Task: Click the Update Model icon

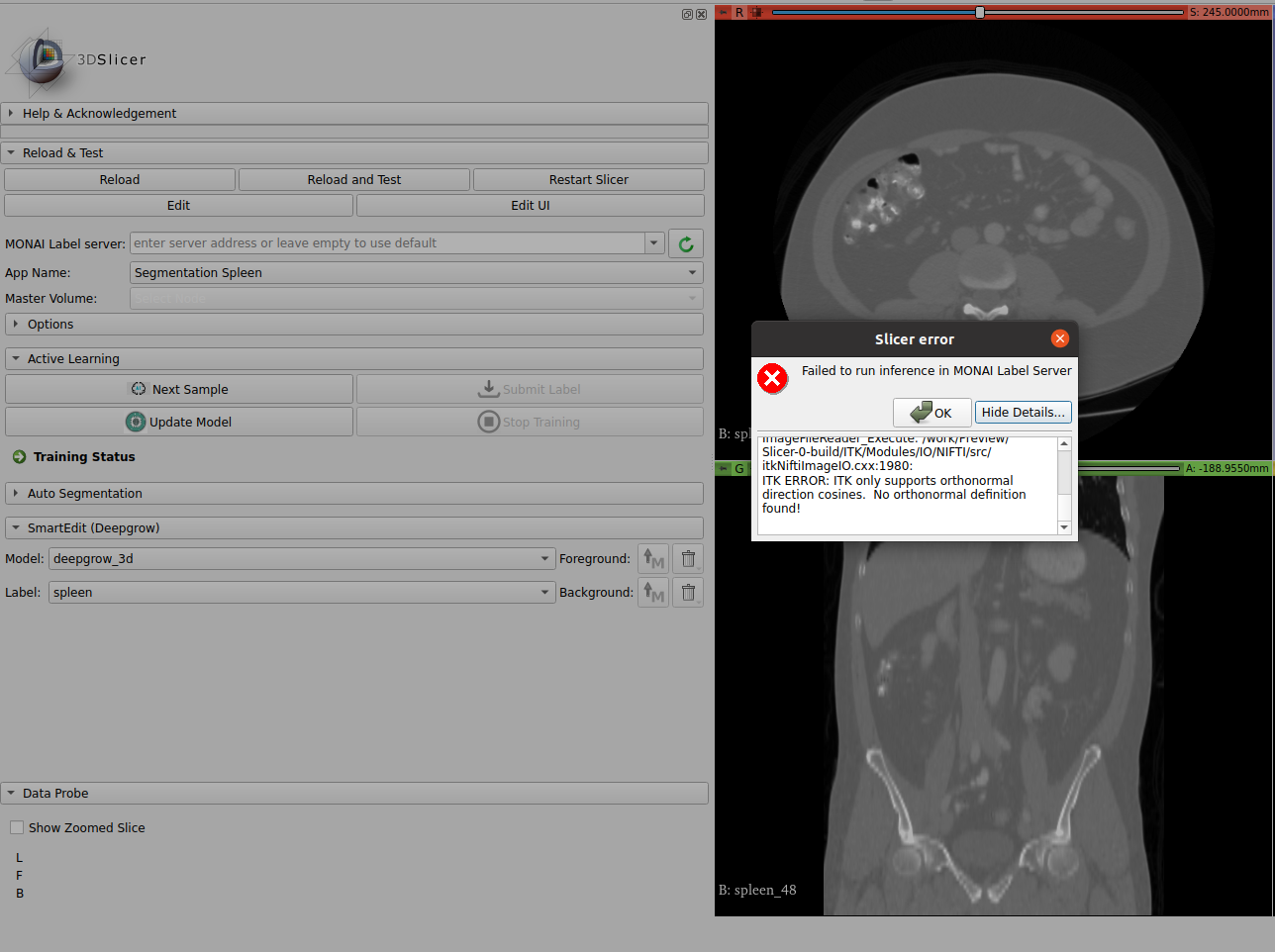Action: (136, 422)
